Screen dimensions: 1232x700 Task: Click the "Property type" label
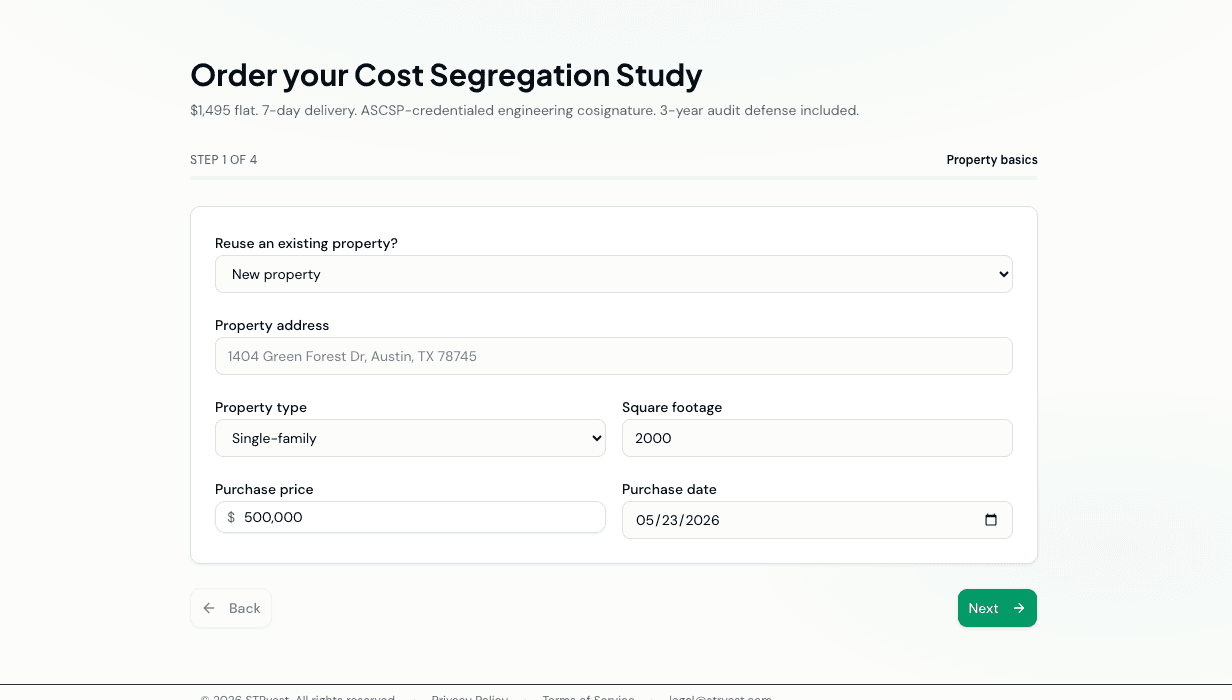tap(261, 407)
